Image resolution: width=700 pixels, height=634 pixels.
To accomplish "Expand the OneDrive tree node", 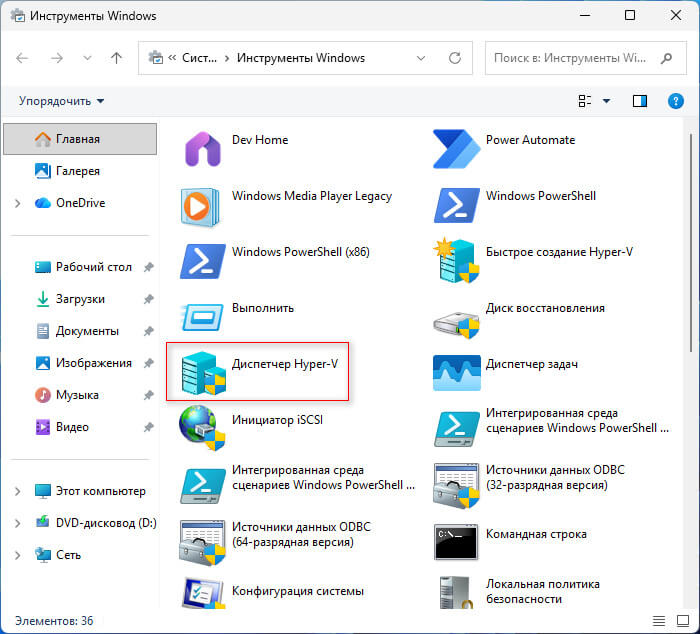I will (x=17, y=204).
